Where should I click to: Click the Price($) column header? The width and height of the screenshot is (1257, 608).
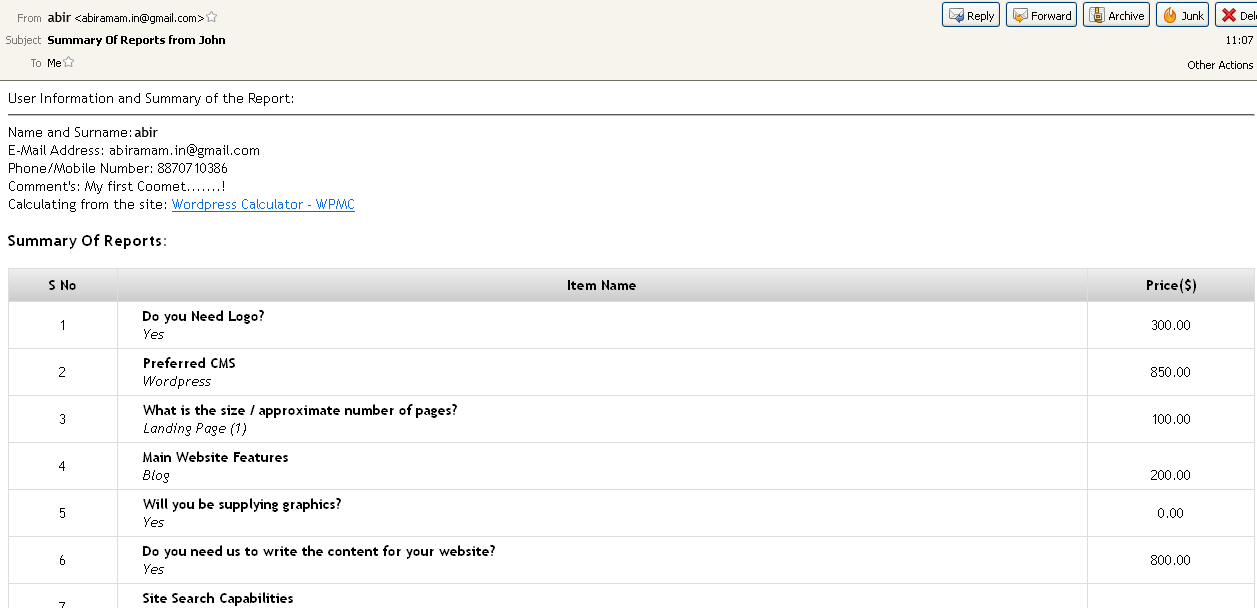click(x=1170, y=285)
